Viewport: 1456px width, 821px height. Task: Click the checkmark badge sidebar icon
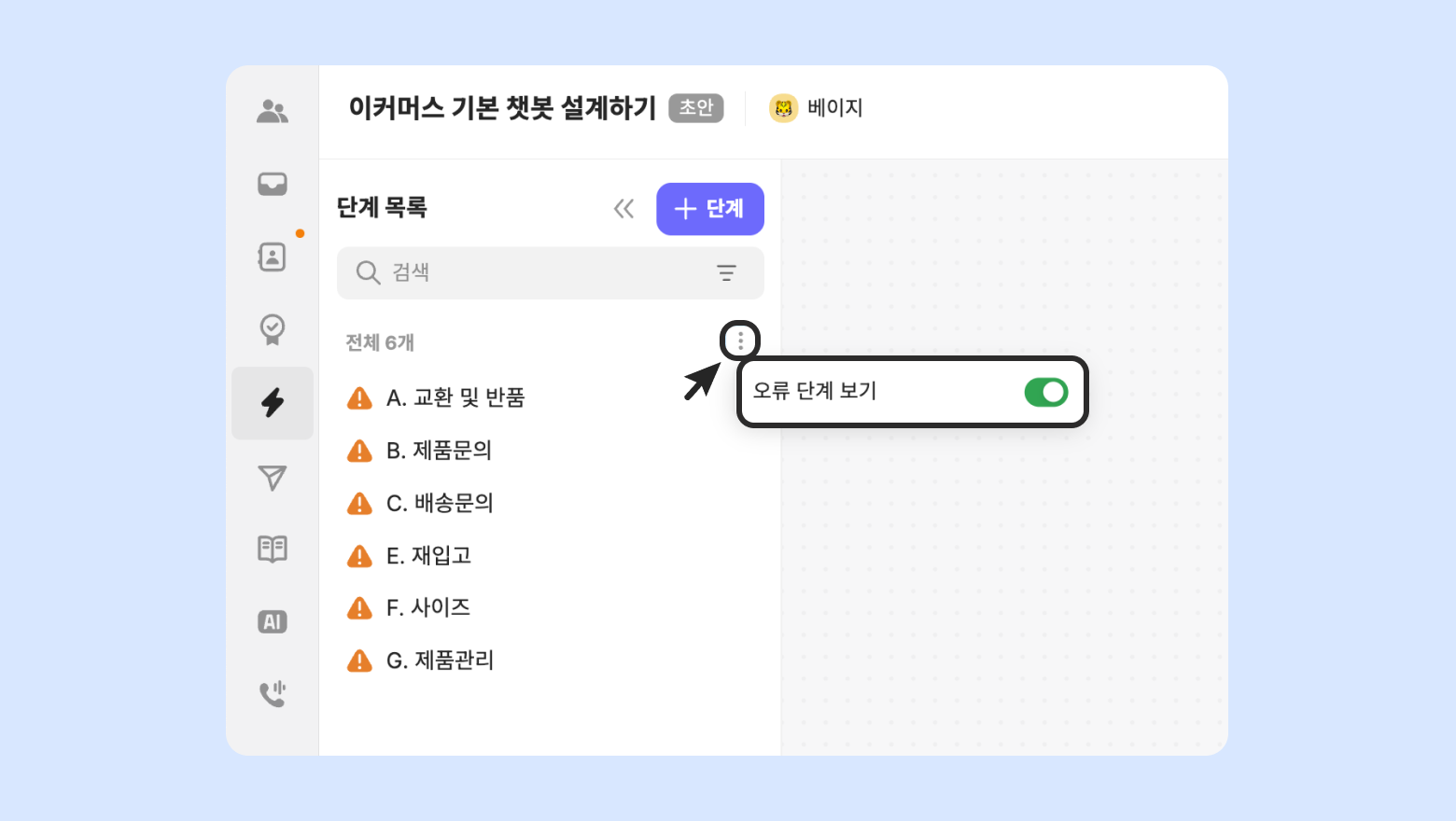pyautogui.click(x=273, y=329)
